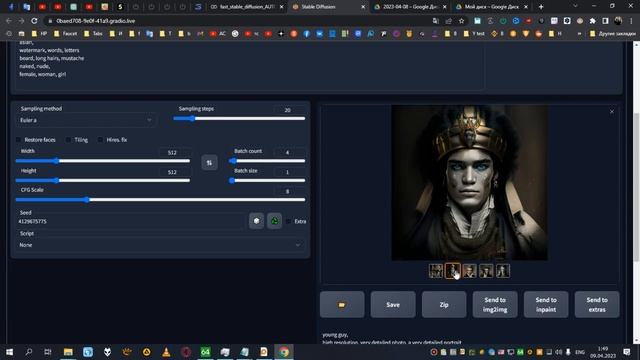Bookmark this page with the star icon

[462, 21]
